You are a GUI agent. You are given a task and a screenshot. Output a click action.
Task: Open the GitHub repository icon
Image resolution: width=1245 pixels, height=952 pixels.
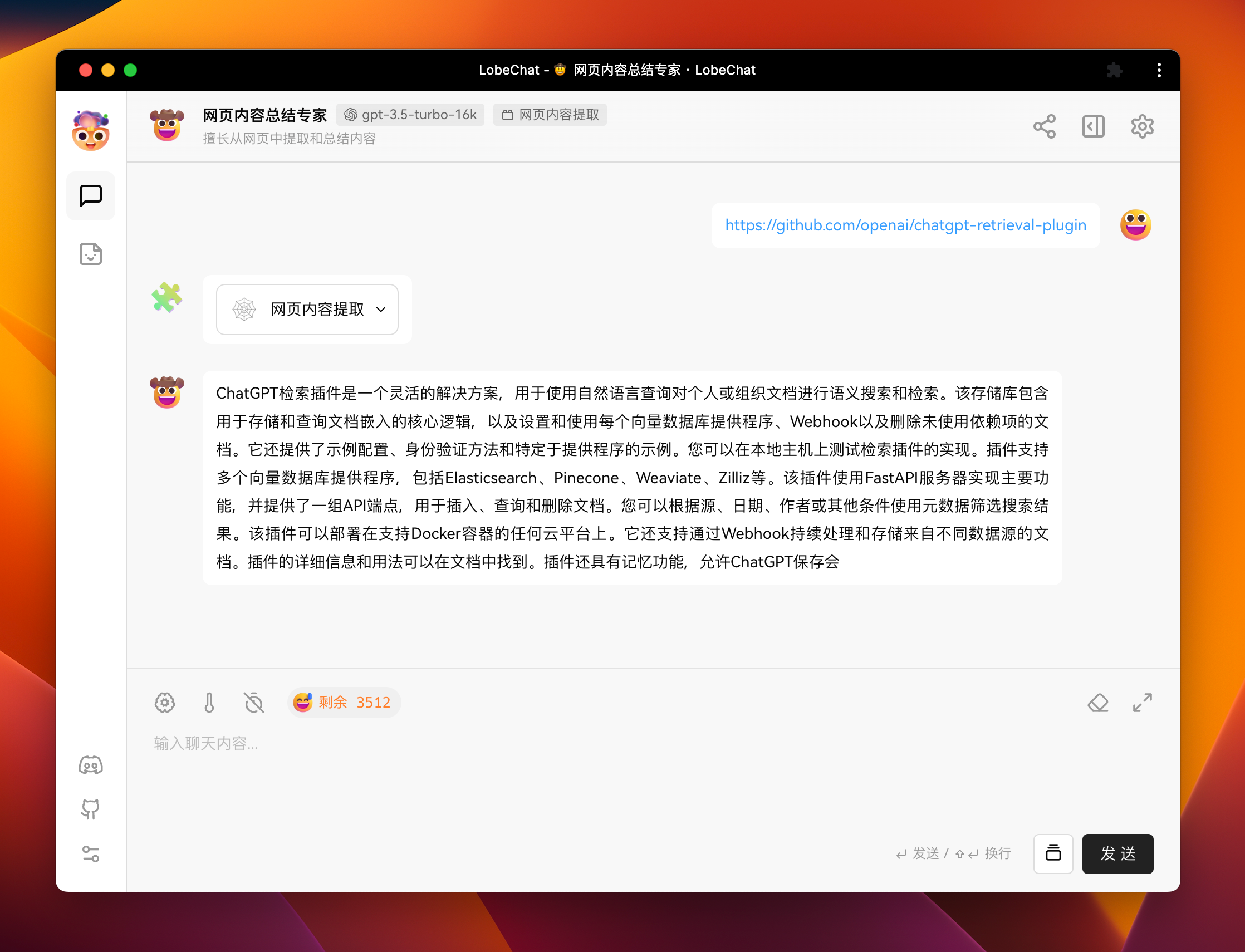91,809
